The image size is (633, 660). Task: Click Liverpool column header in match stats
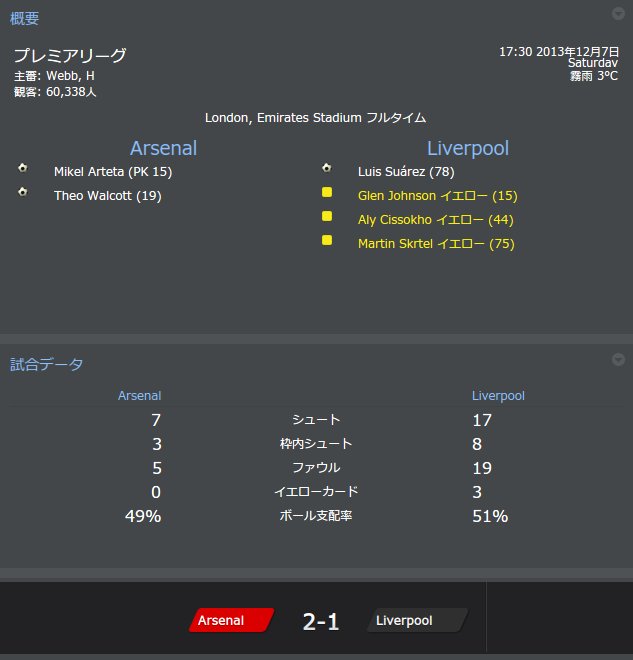[498, 396]
